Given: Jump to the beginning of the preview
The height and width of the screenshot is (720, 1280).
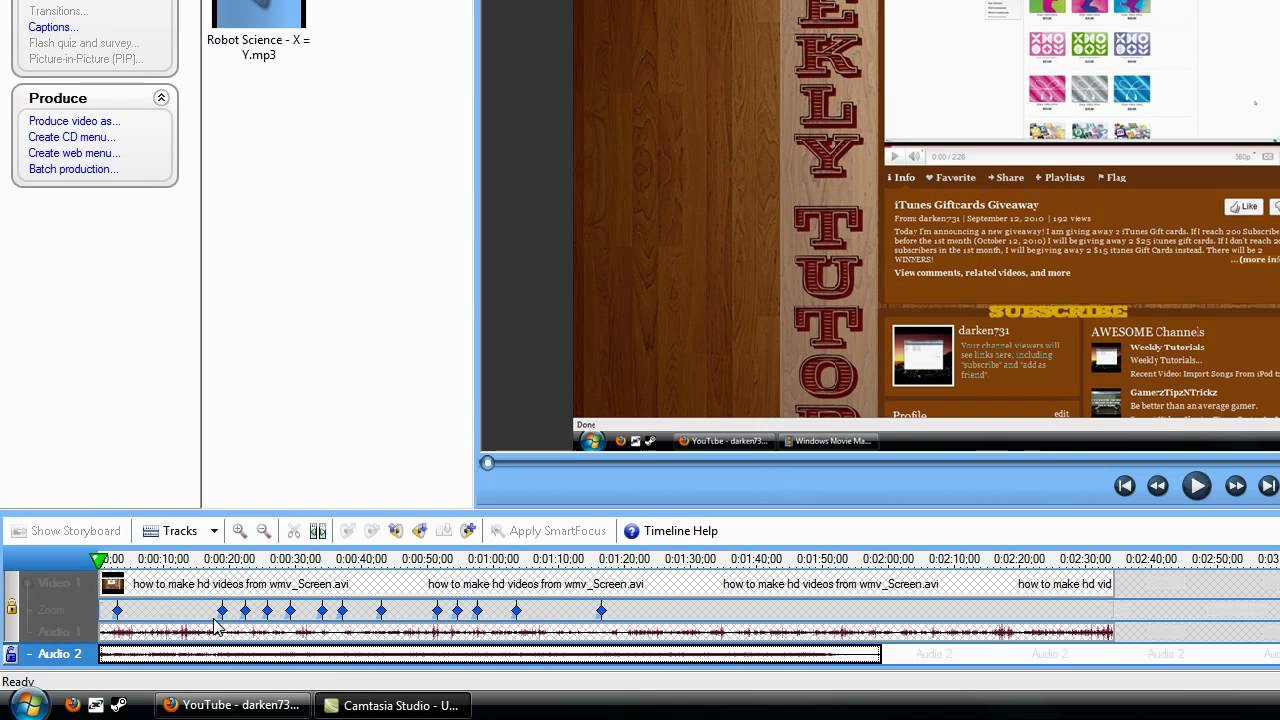Looking at the screenshot, I should coord(1125,486).
